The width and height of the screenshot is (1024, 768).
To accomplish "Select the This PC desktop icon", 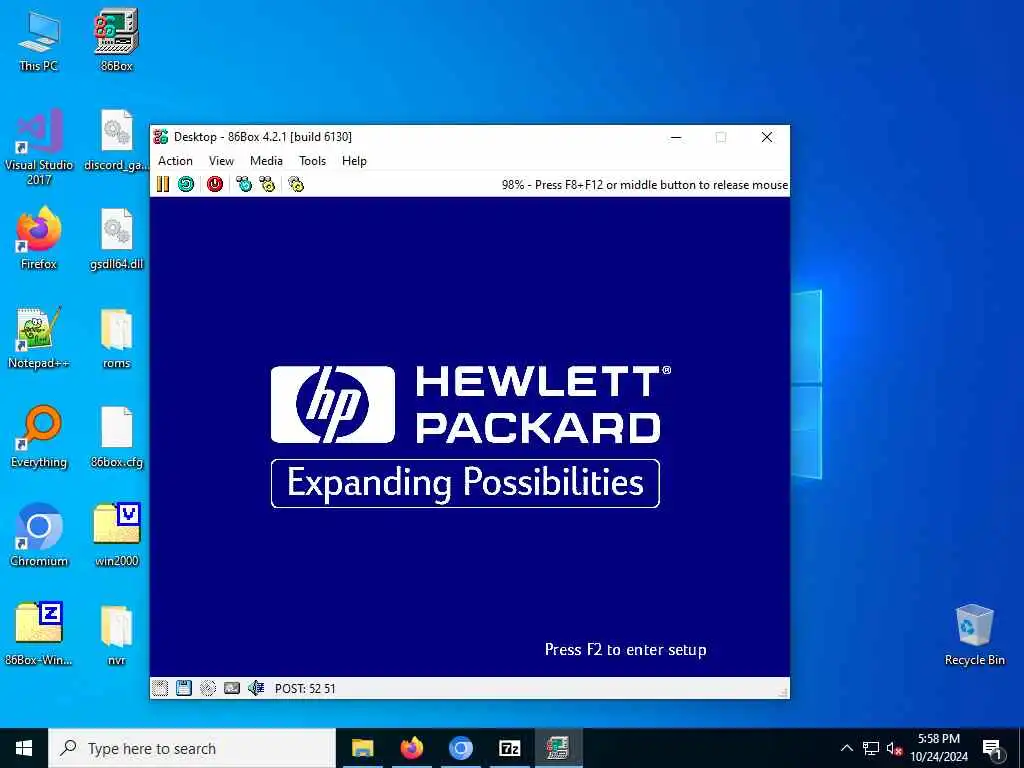I will pos(39,40).
